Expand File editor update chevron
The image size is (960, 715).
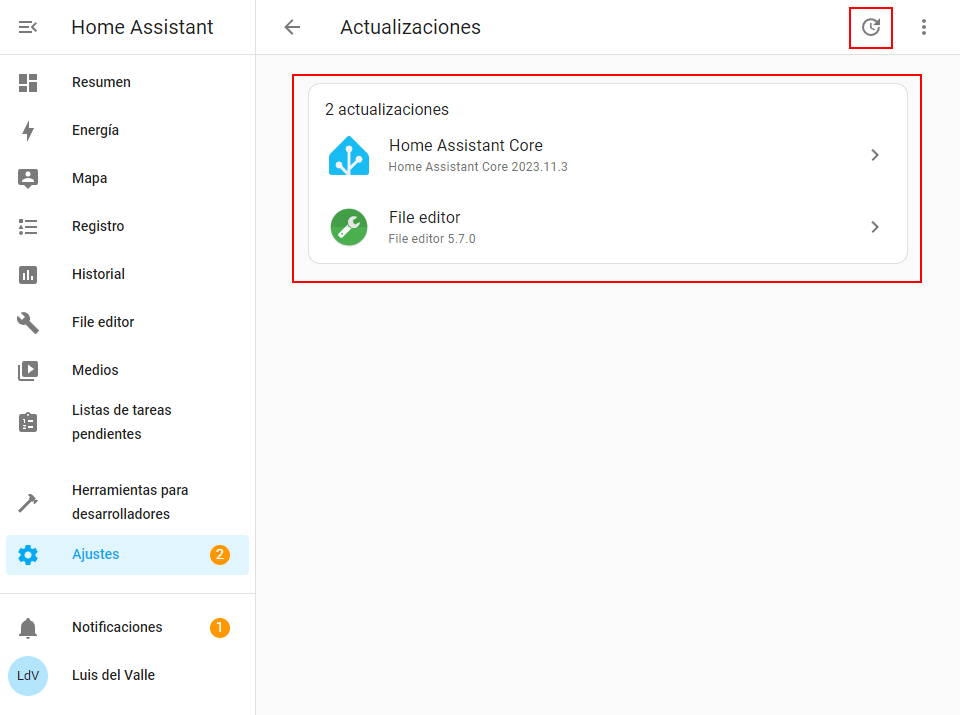[875, 227]
